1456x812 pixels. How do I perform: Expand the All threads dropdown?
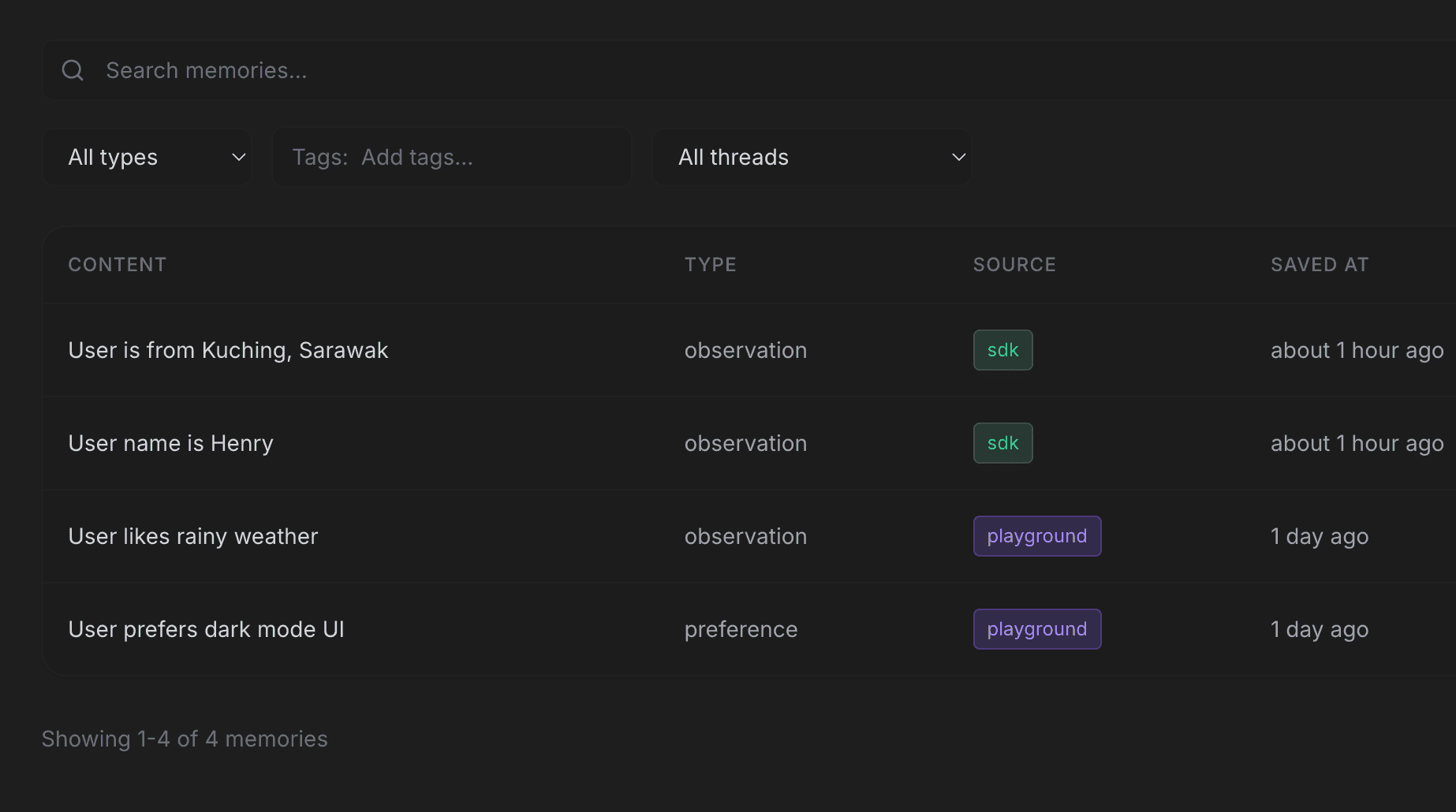811,158
